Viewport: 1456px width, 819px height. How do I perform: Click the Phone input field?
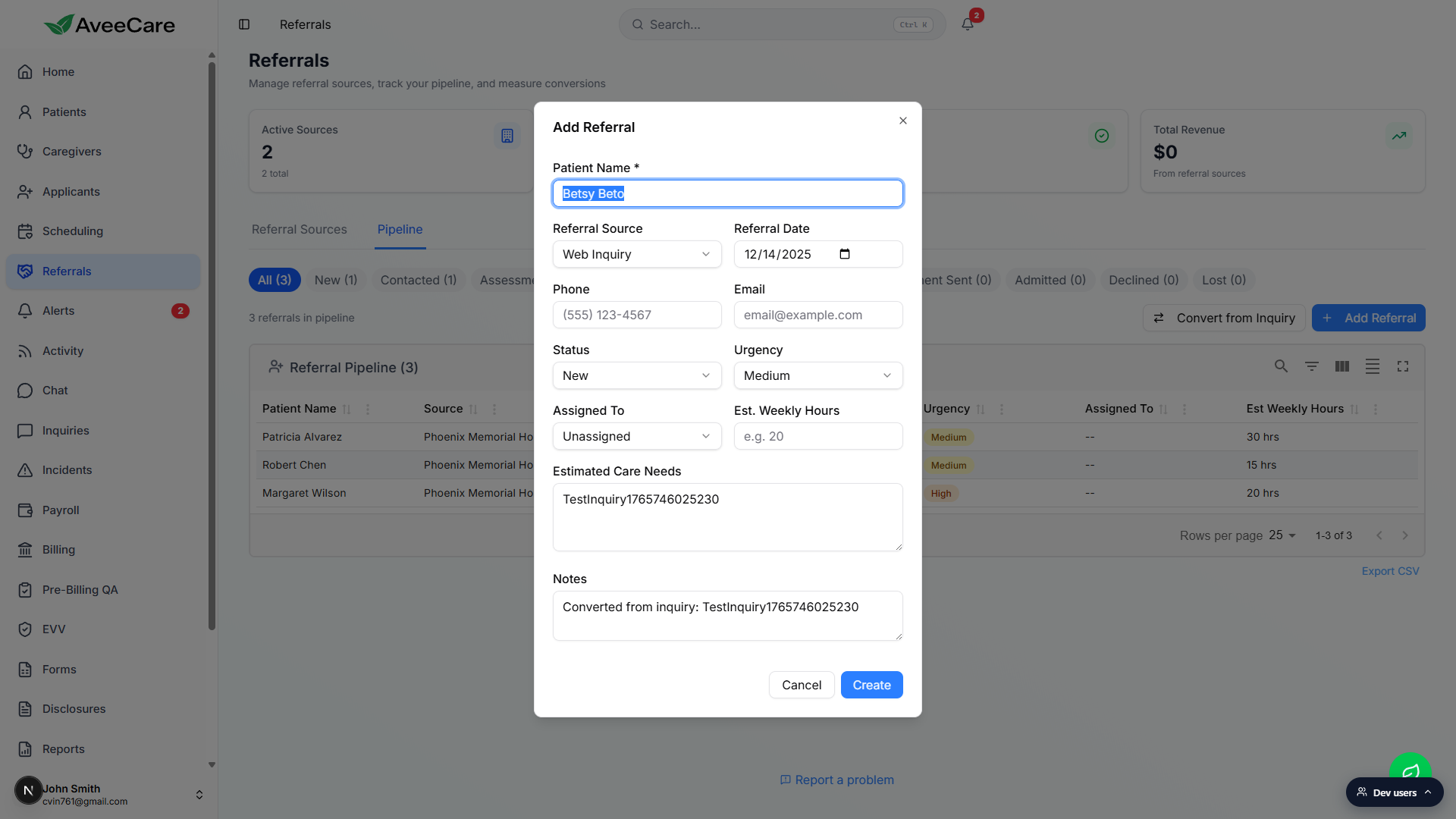[x=637, y=315]
